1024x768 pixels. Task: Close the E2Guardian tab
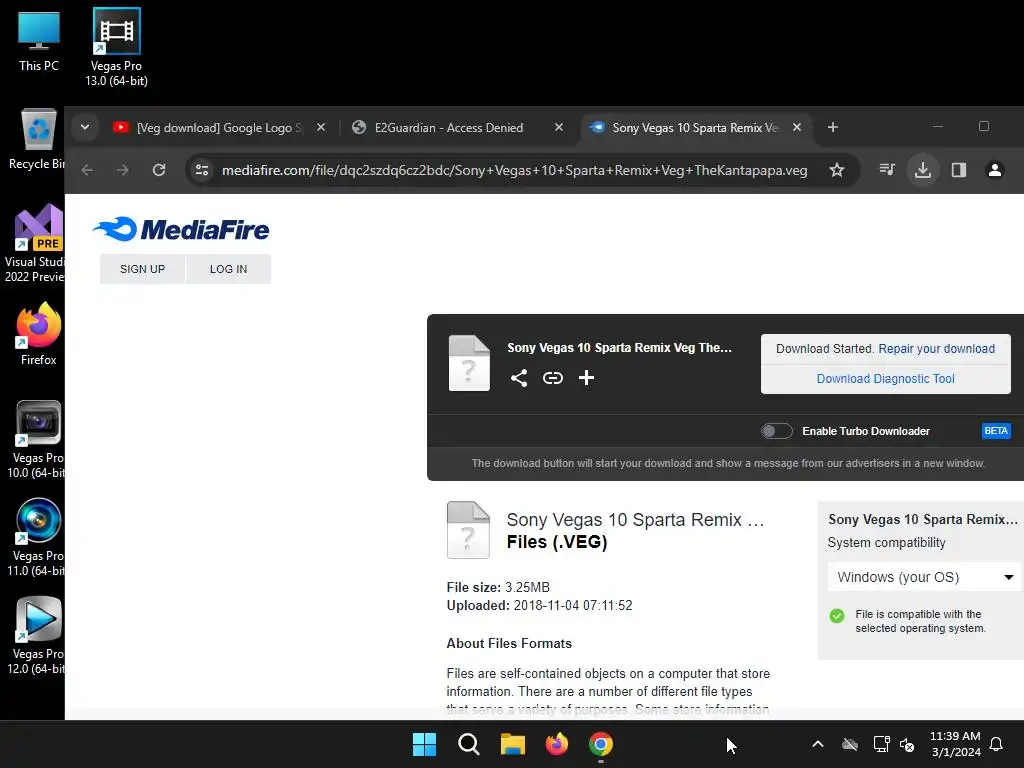(x=559, y=127)
